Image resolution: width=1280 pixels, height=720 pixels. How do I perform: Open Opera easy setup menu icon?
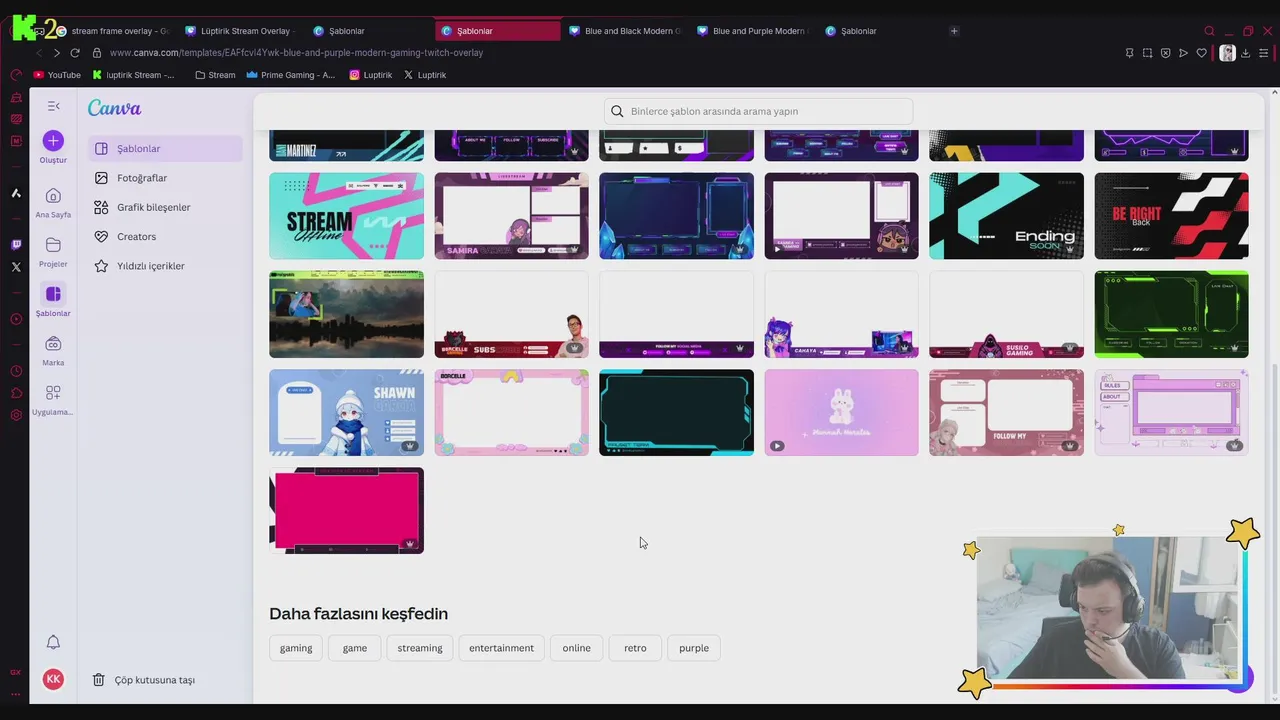pyautogui.click(x=1264, y=53)
